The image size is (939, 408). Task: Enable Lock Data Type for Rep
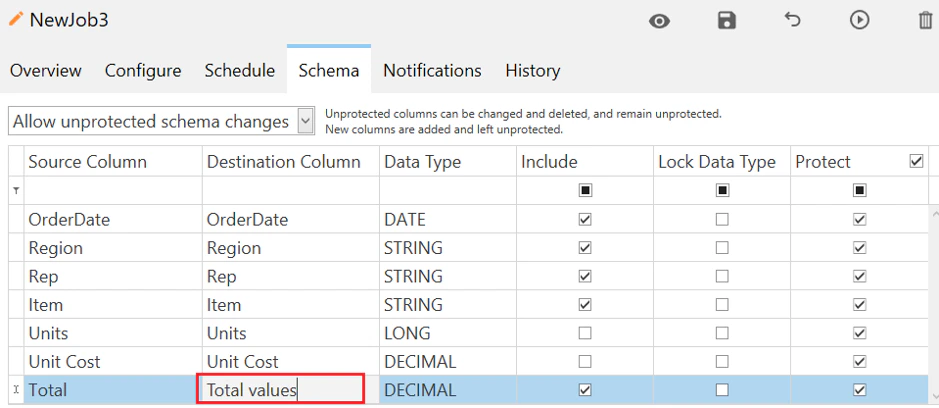(x=722, y=276)
